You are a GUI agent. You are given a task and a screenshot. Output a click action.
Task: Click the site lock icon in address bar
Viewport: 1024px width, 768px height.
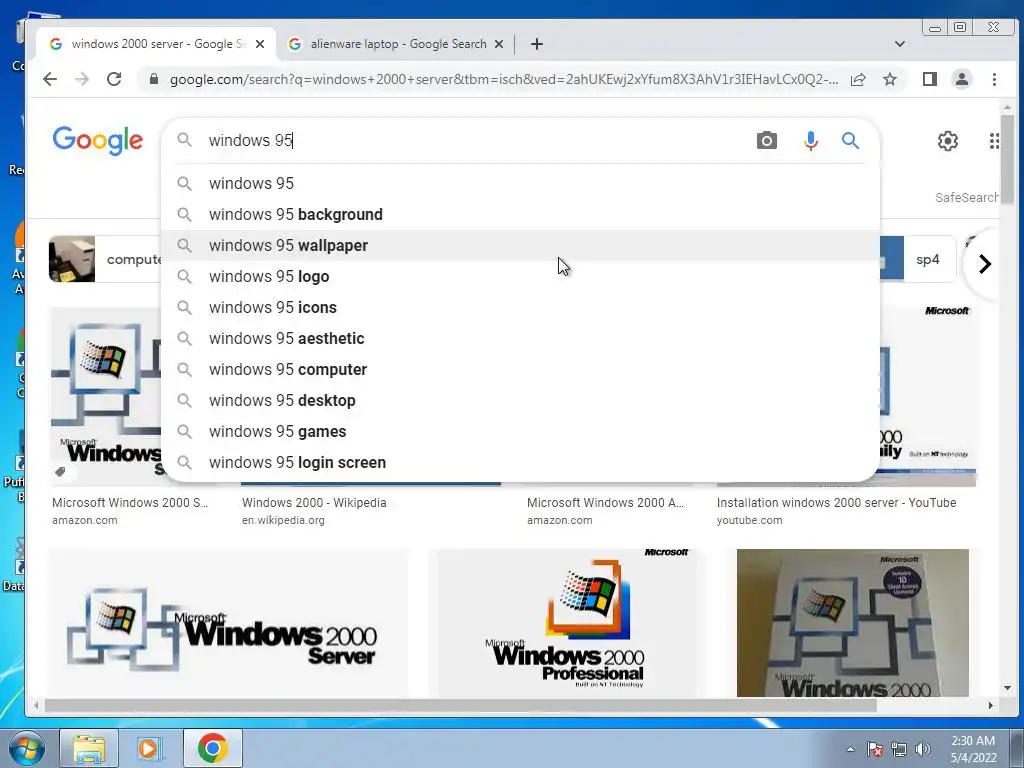(154, 79)
